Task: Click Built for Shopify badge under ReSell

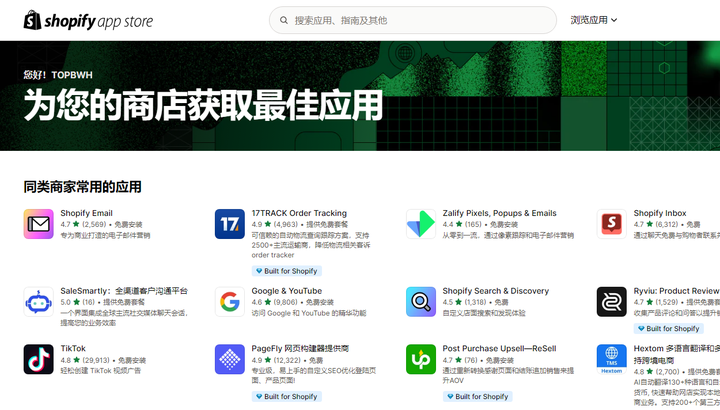Action: point(478,397)
